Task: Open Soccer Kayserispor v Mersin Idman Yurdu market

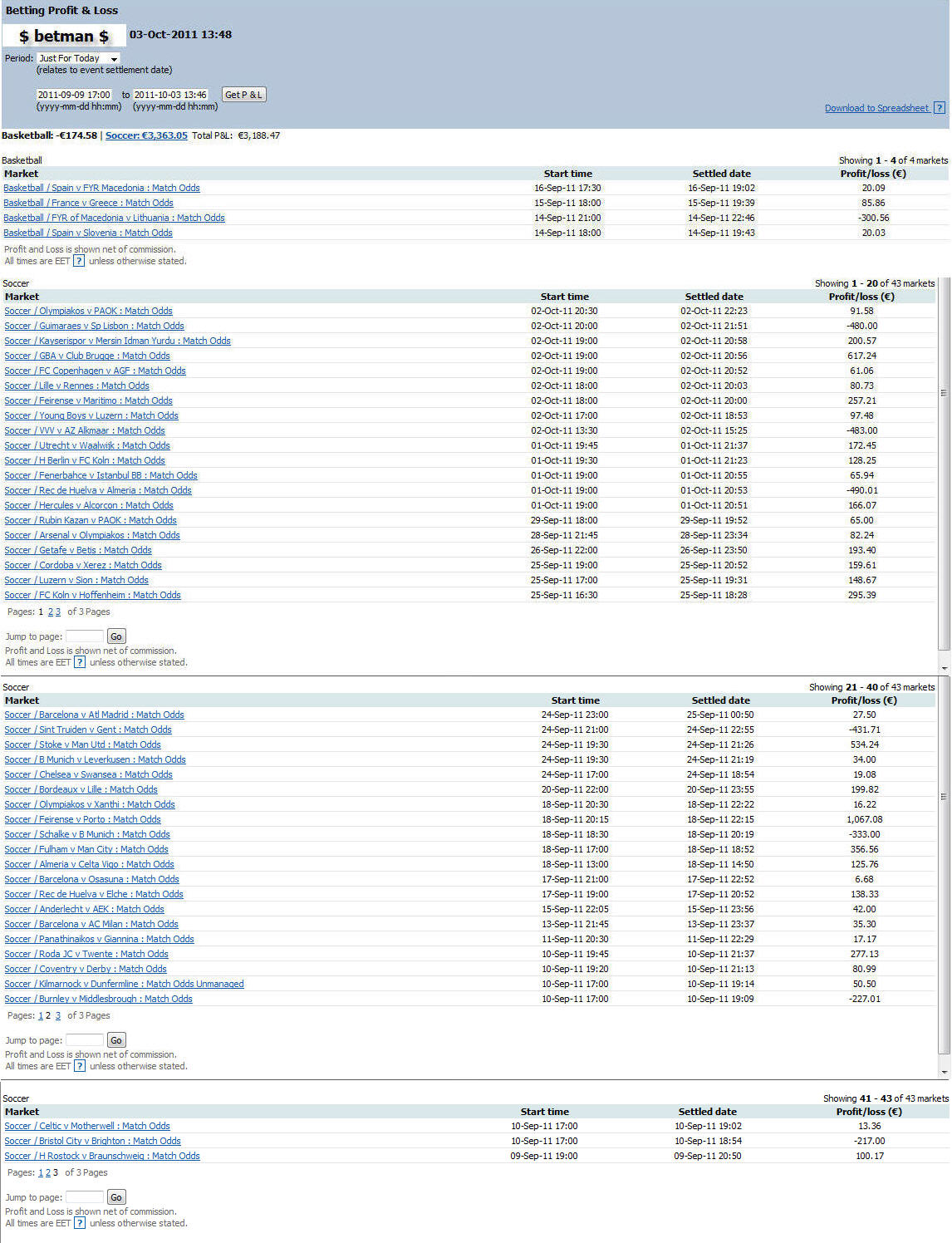Action: [117, 341]
